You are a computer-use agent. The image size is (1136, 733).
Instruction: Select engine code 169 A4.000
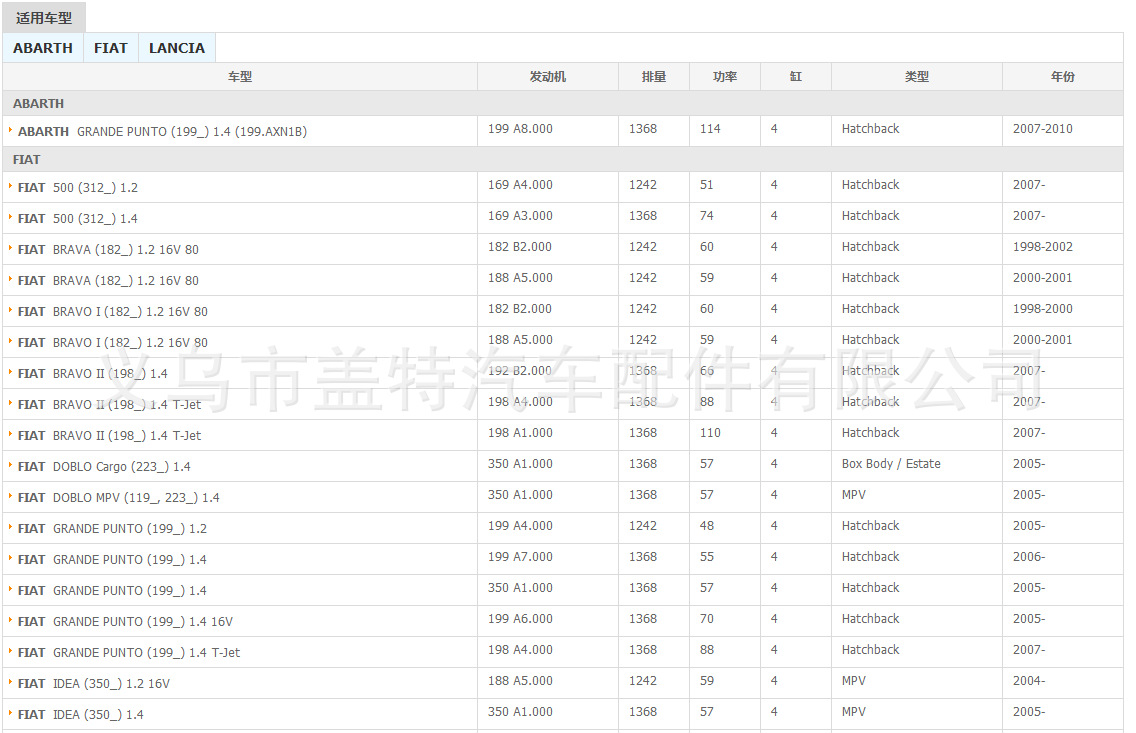click(520, 185)
